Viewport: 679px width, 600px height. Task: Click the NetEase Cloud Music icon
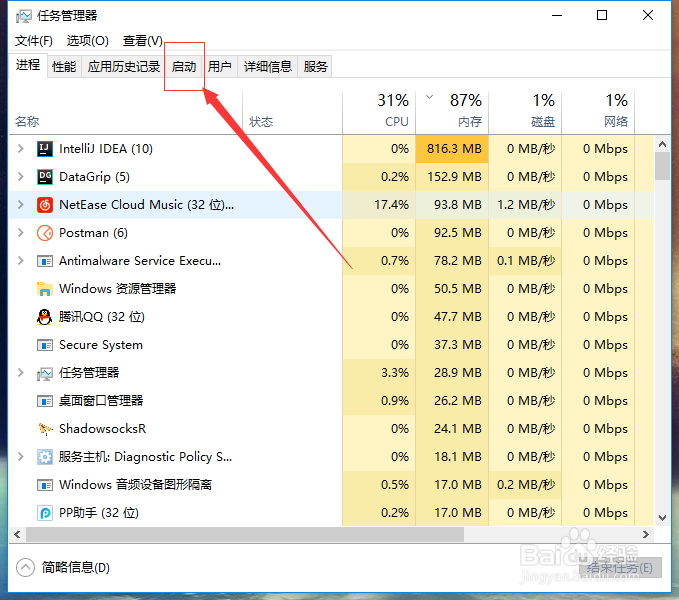(x=45, y=205)
